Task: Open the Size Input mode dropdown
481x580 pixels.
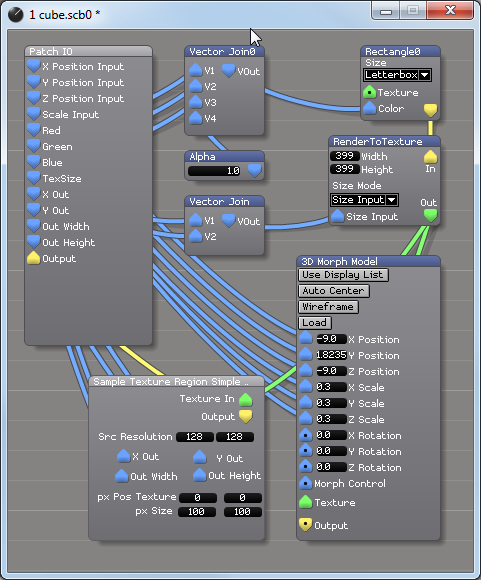Action: [364, 200]
